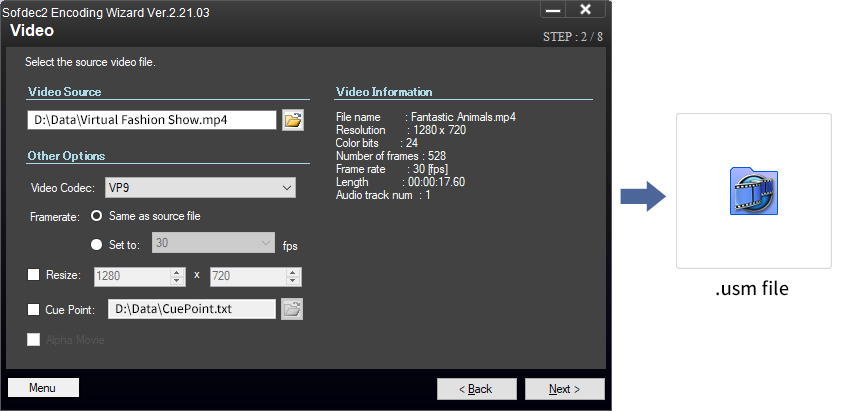Screen dimensions: 848x411
Task: Go to the previous step with Back
Action: pyautogui.click(x=476, y=389)
